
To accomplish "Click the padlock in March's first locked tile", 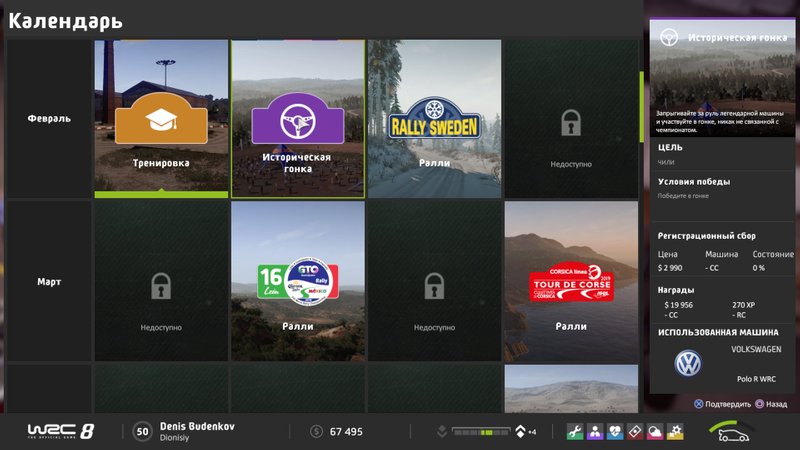I will pyautogui.click(x=161, y=286).
